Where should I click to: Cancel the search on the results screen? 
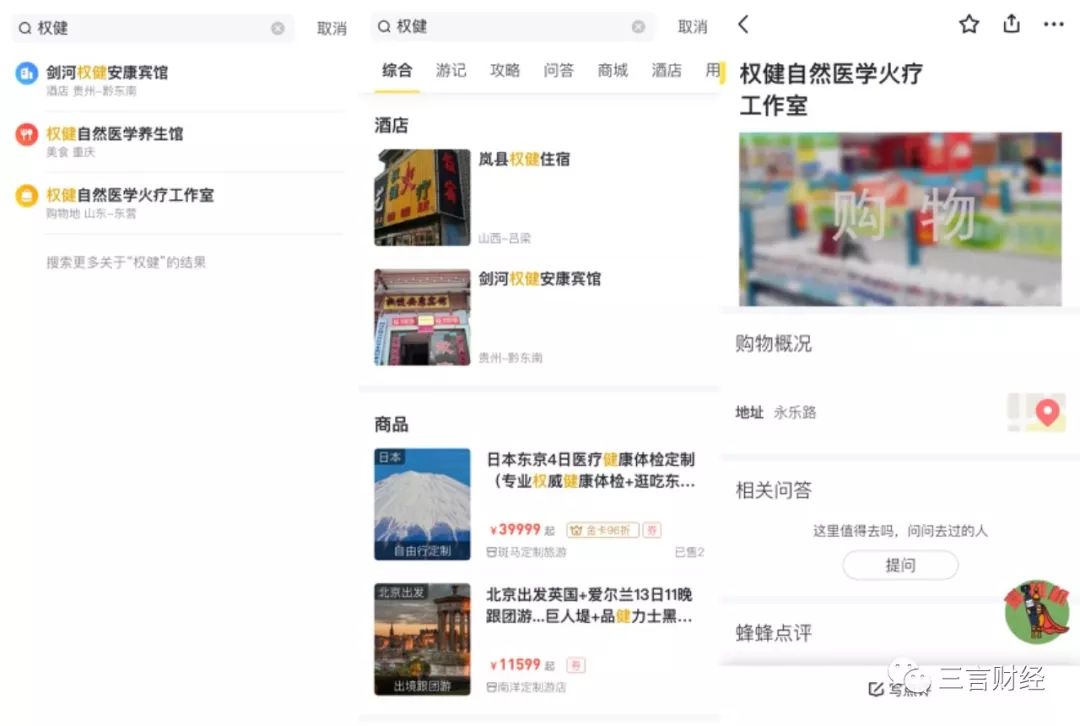692,27
